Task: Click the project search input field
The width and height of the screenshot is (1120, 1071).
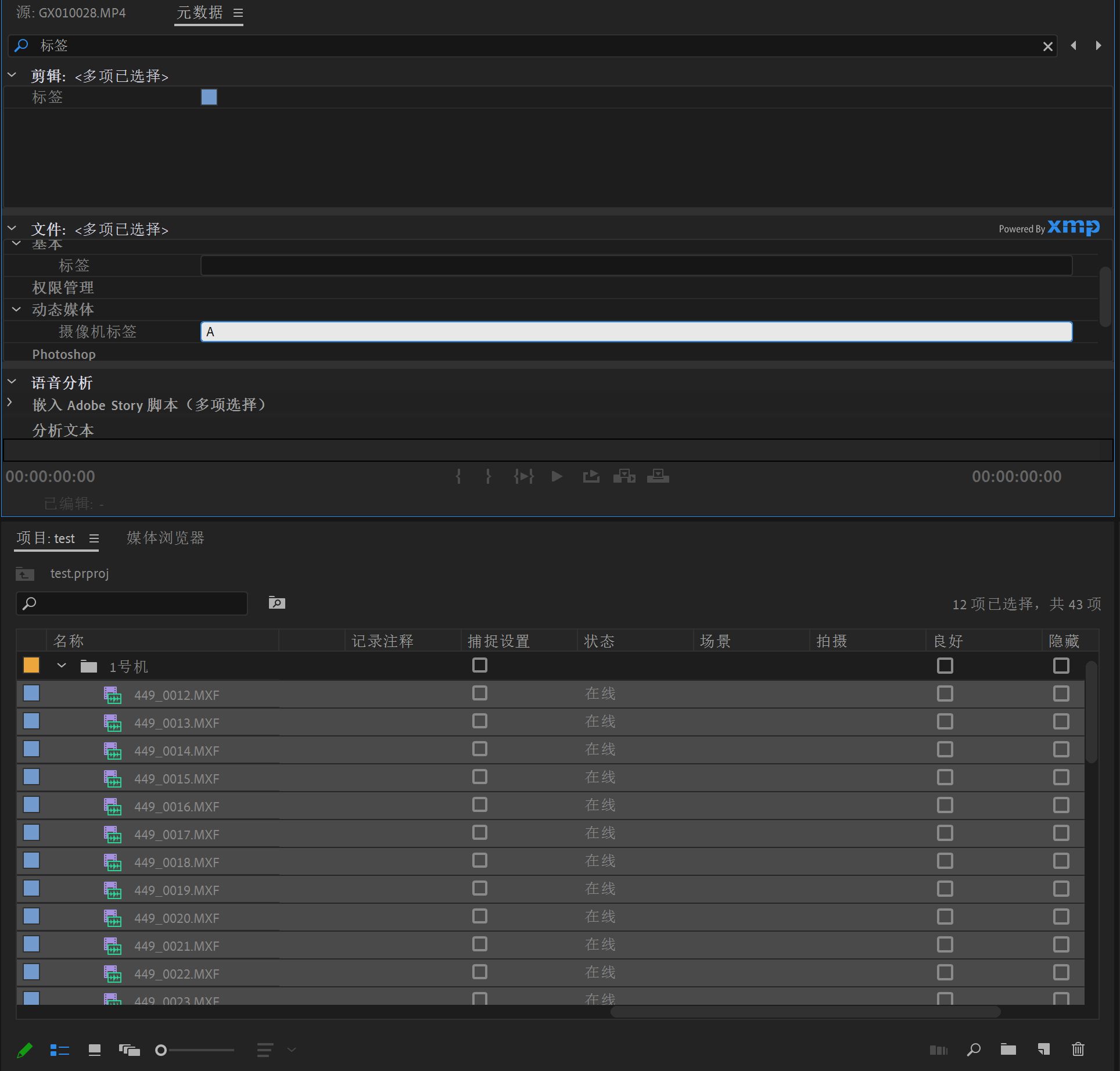Action: point(132,603)
